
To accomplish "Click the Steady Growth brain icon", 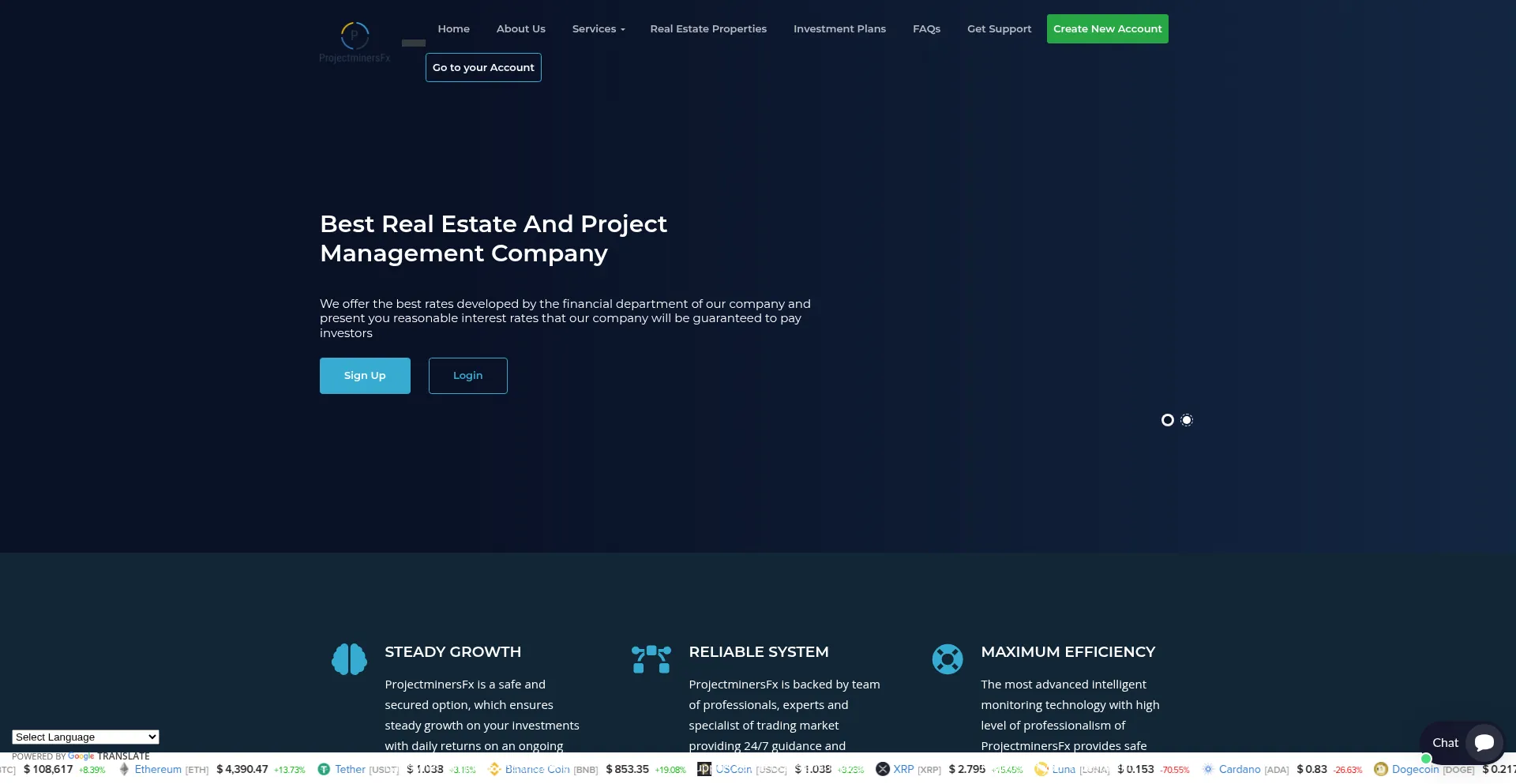I will click(349, 659).
